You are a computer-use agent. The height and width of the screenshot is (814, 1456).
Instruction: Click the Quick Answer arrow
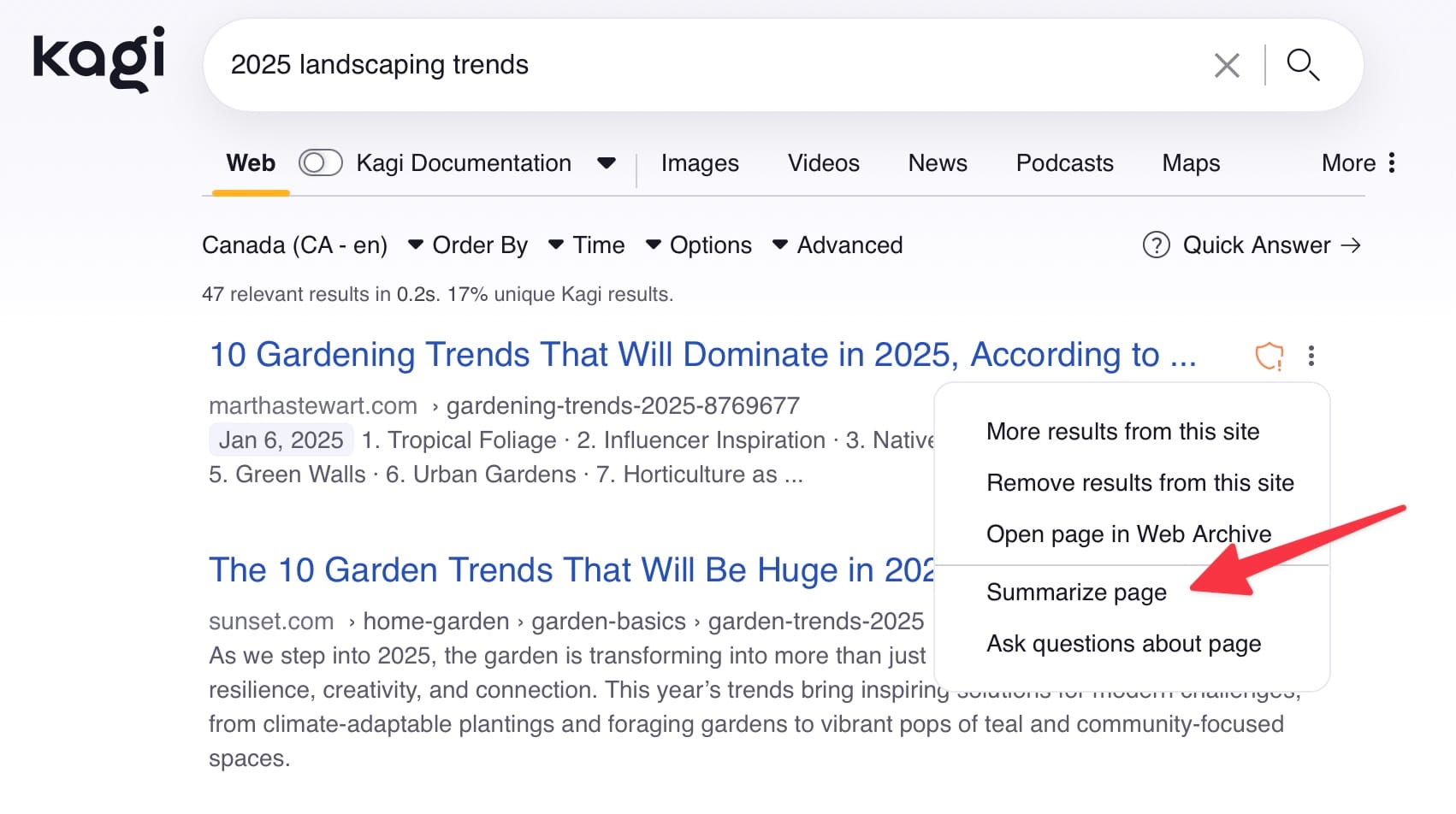[1351, 245]
